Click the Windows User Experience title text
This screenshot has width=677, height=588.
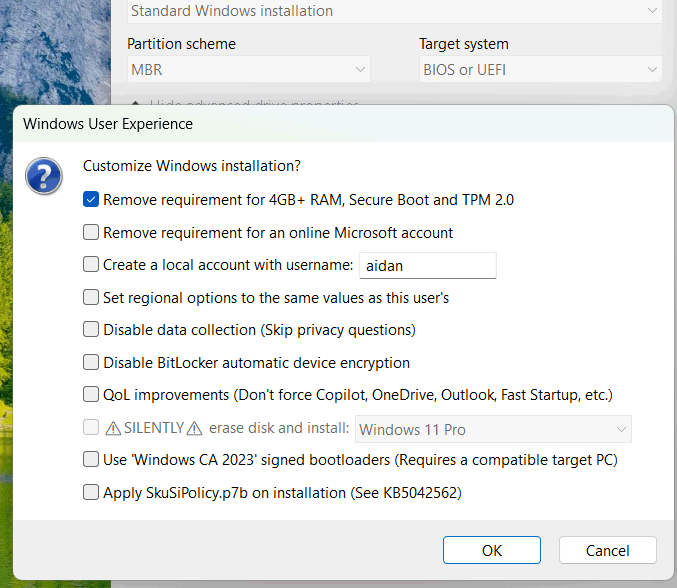108,124
